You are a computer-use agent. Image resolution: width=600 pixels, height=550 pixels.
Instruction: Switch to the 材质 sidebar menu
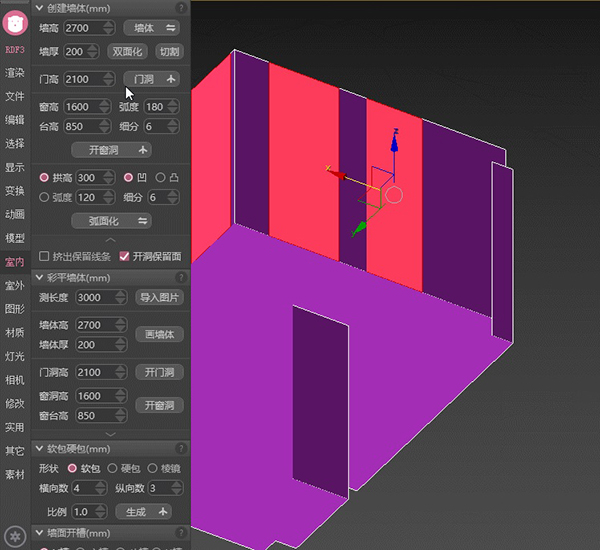point(14,333)
